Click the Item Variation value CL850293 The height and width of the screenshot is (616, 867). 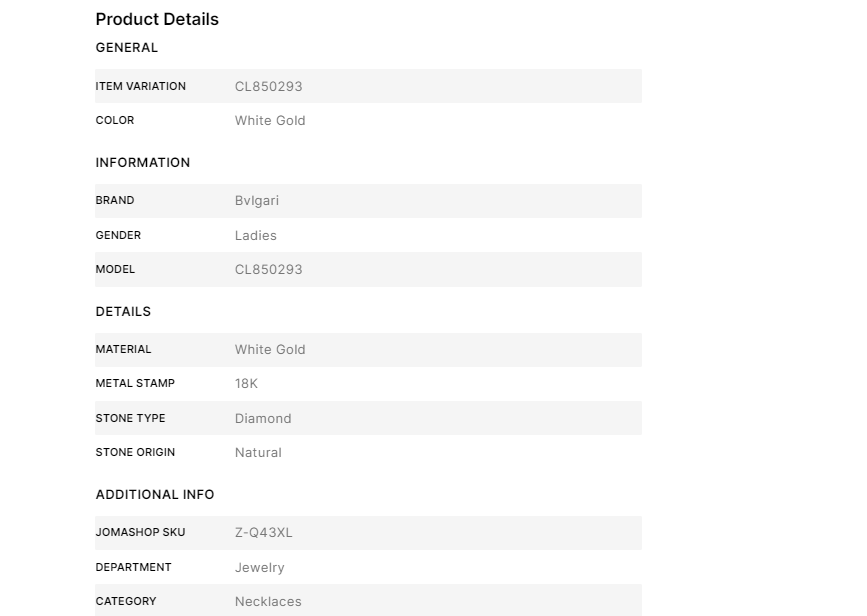[268, 87]
